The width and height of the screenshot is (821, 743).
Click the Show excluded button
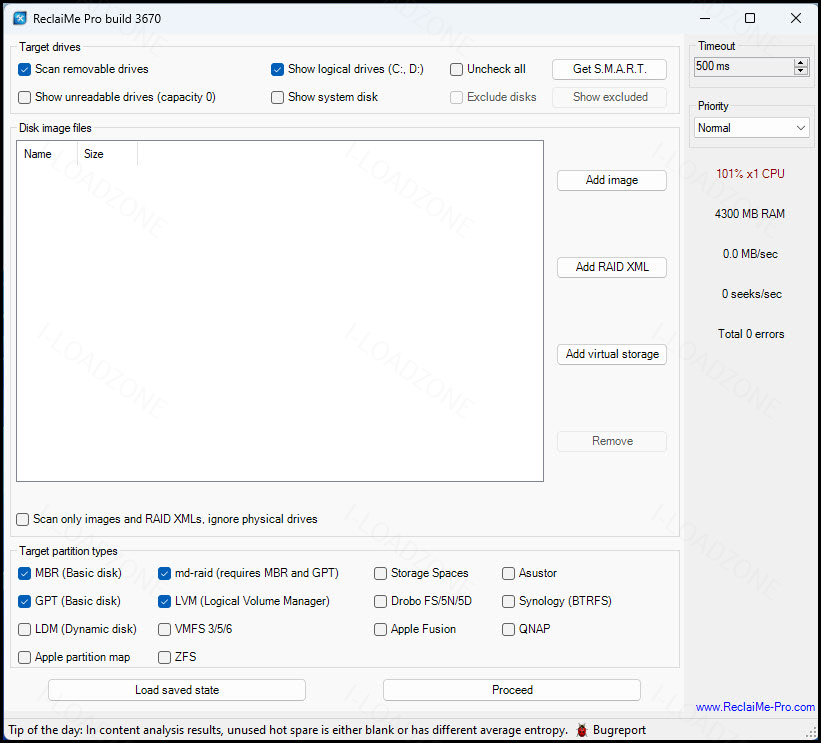coord(609,97)
